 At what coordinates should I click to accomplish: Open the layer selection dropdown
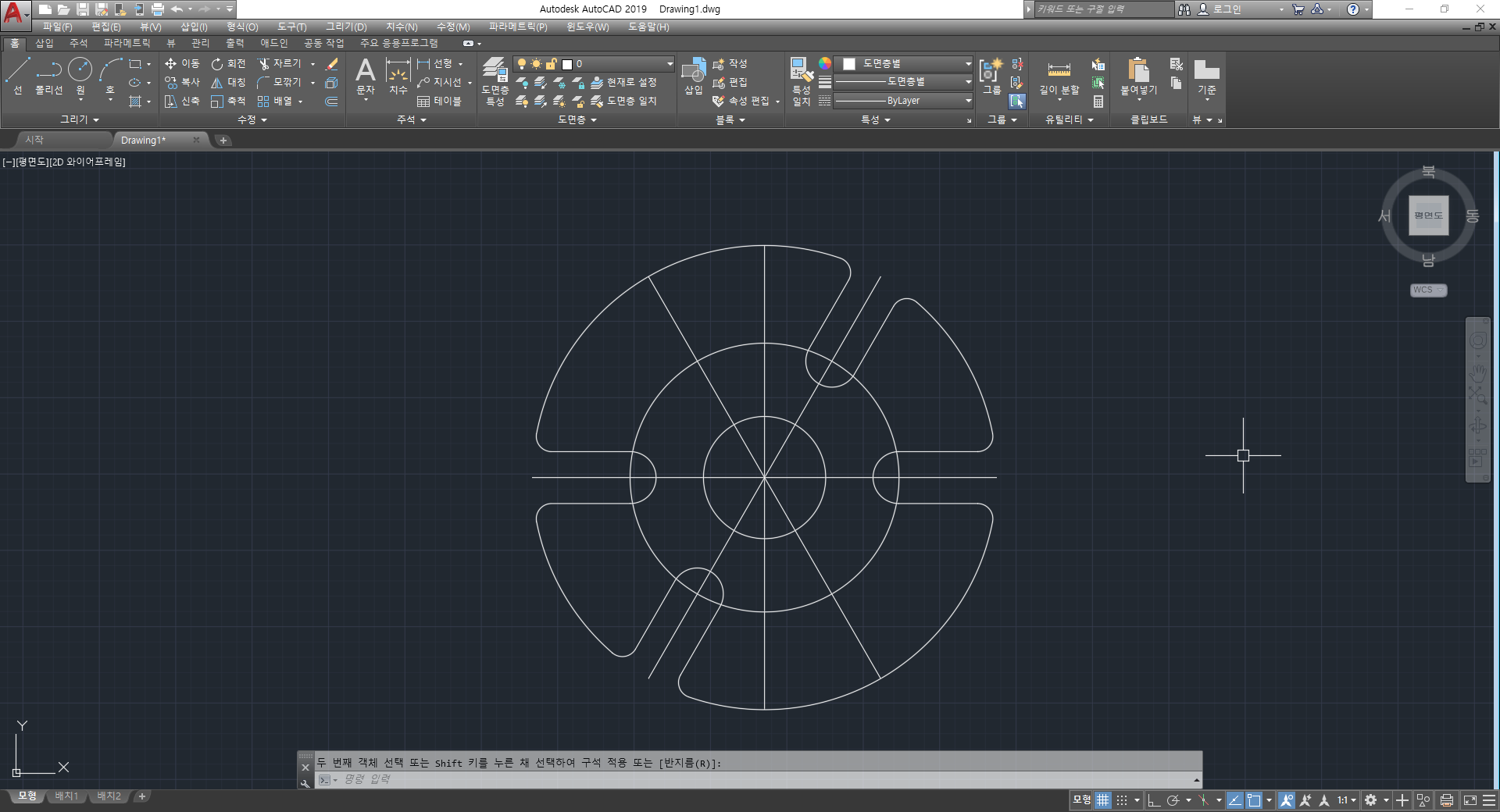pyautogui.click(x=594, y=64)
